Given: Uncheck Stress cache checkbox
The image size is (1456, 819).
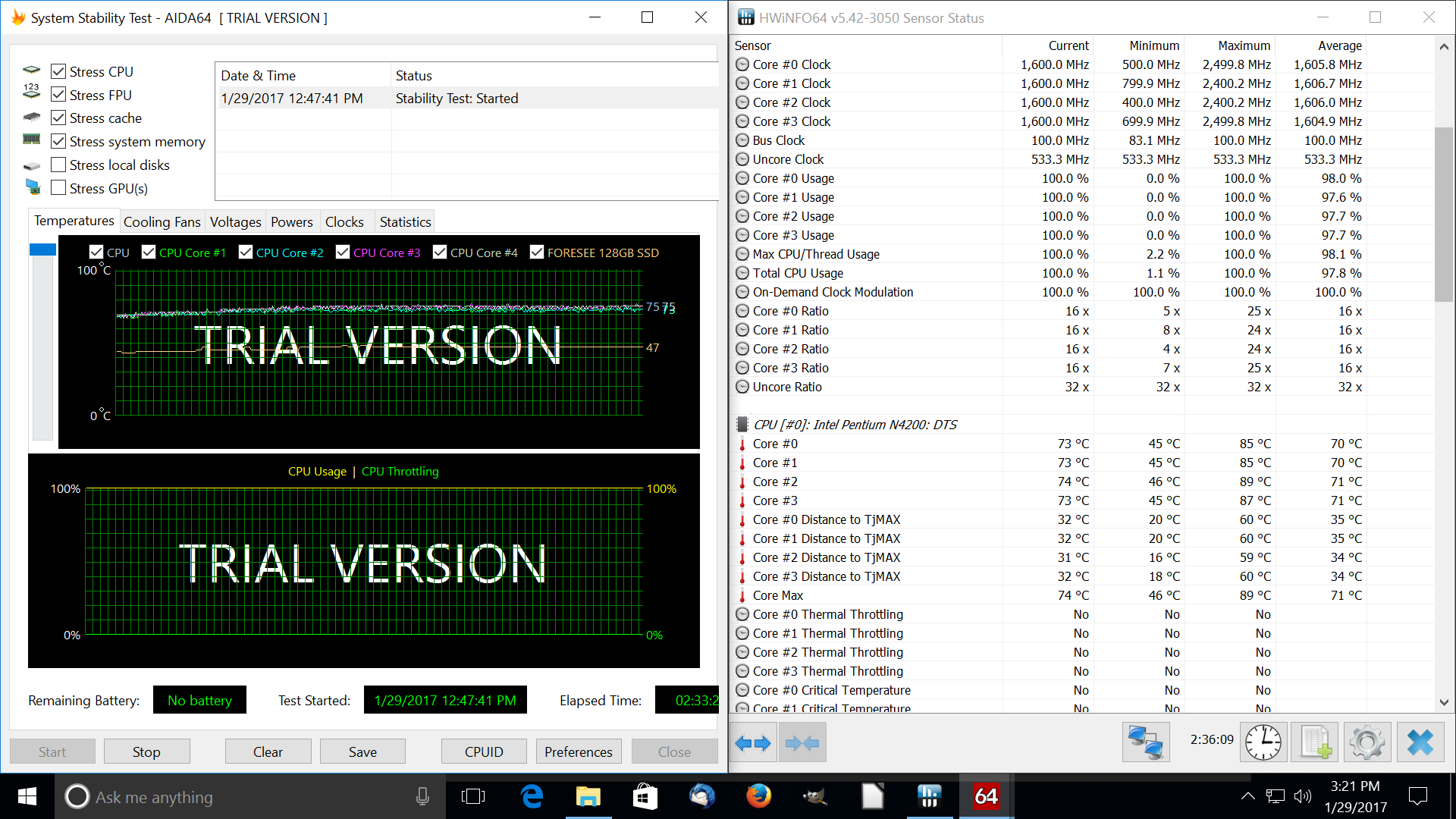Looking at the screenshot, I should (58, 118).
